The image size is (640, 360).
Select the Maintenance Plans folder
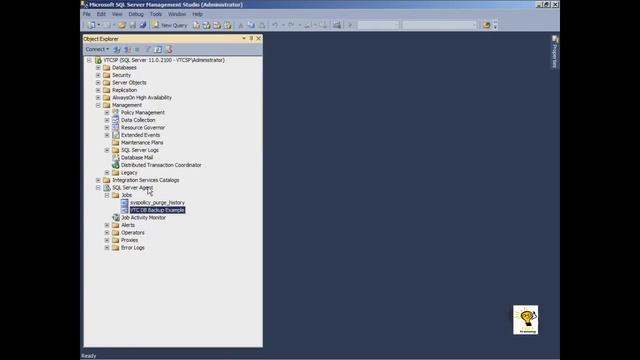(x=142, y=143)
